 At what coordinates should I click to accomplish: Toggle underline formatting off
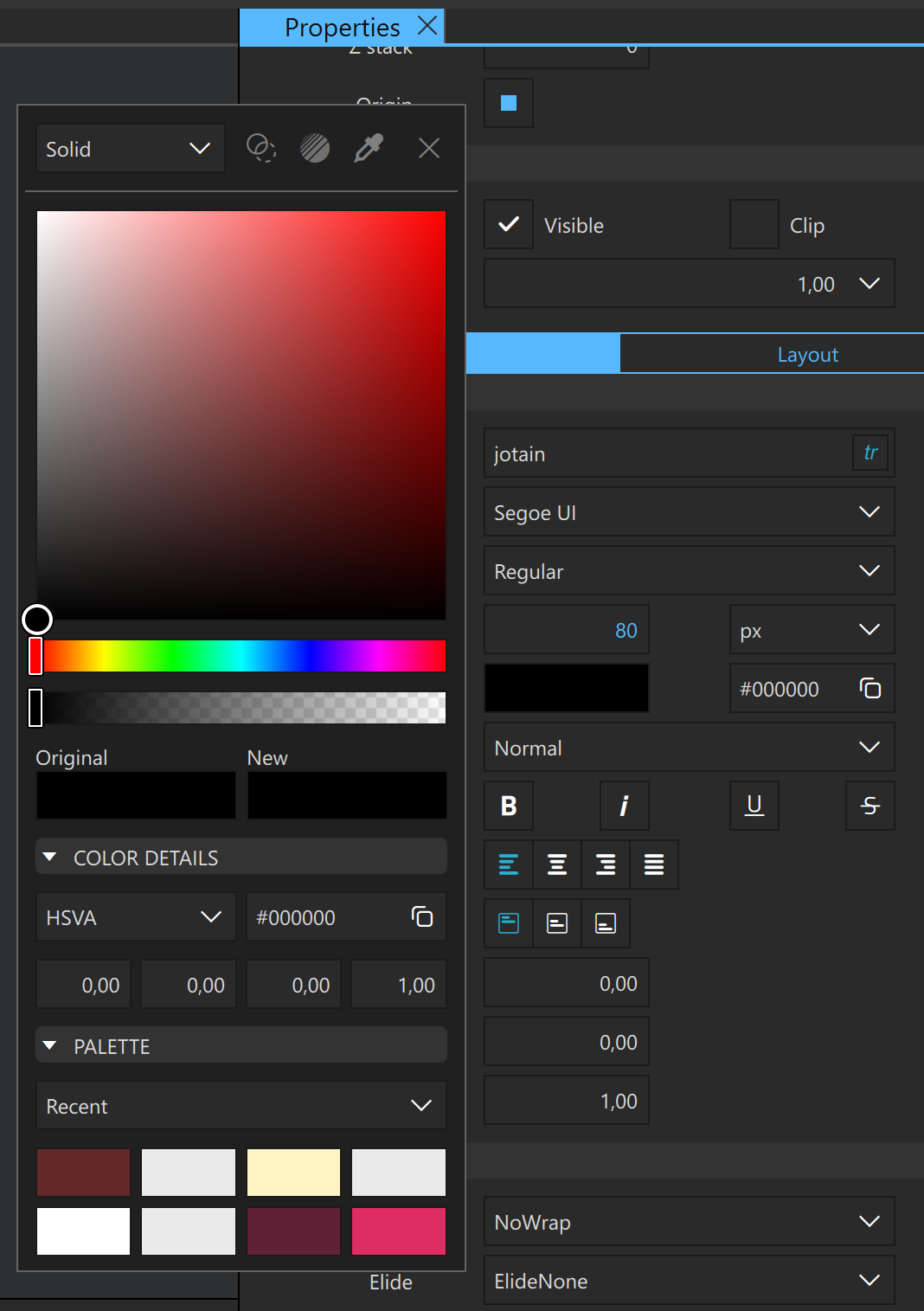click(x=754, y=806)
